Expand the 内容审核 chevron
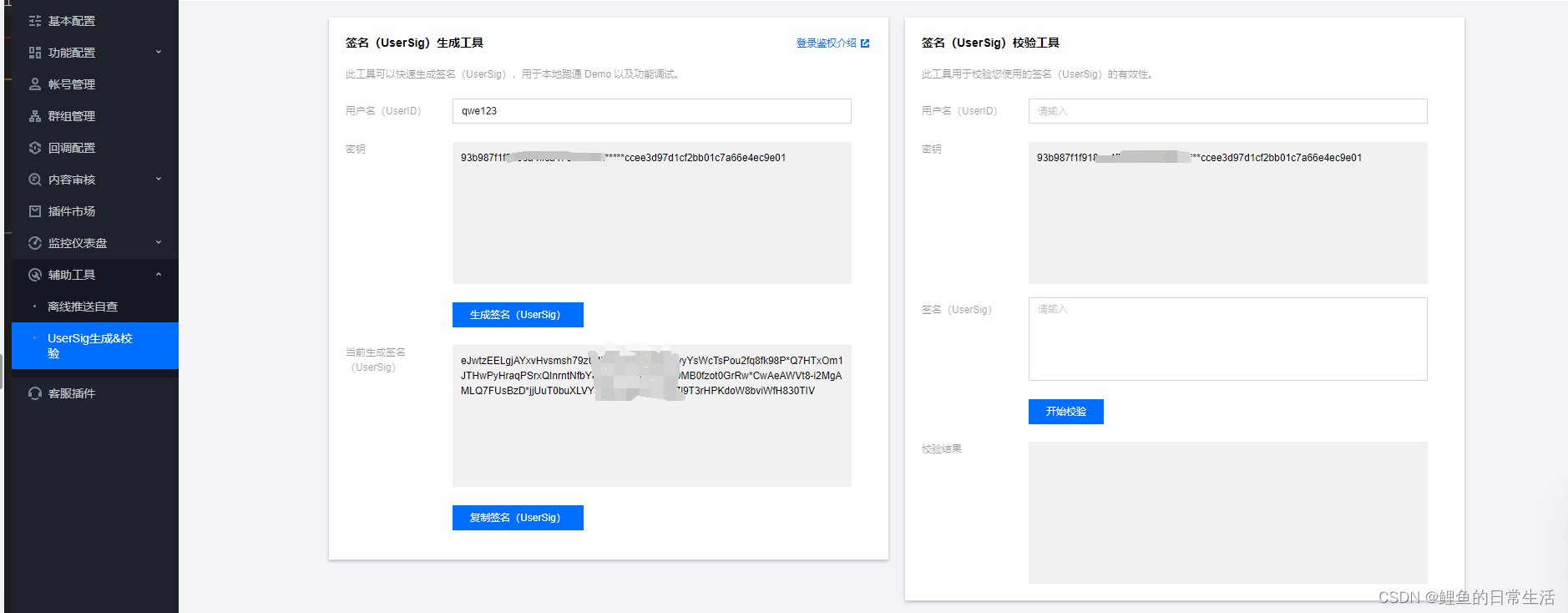This screenshot has width=1568, height=613. (x=159, y=179)
